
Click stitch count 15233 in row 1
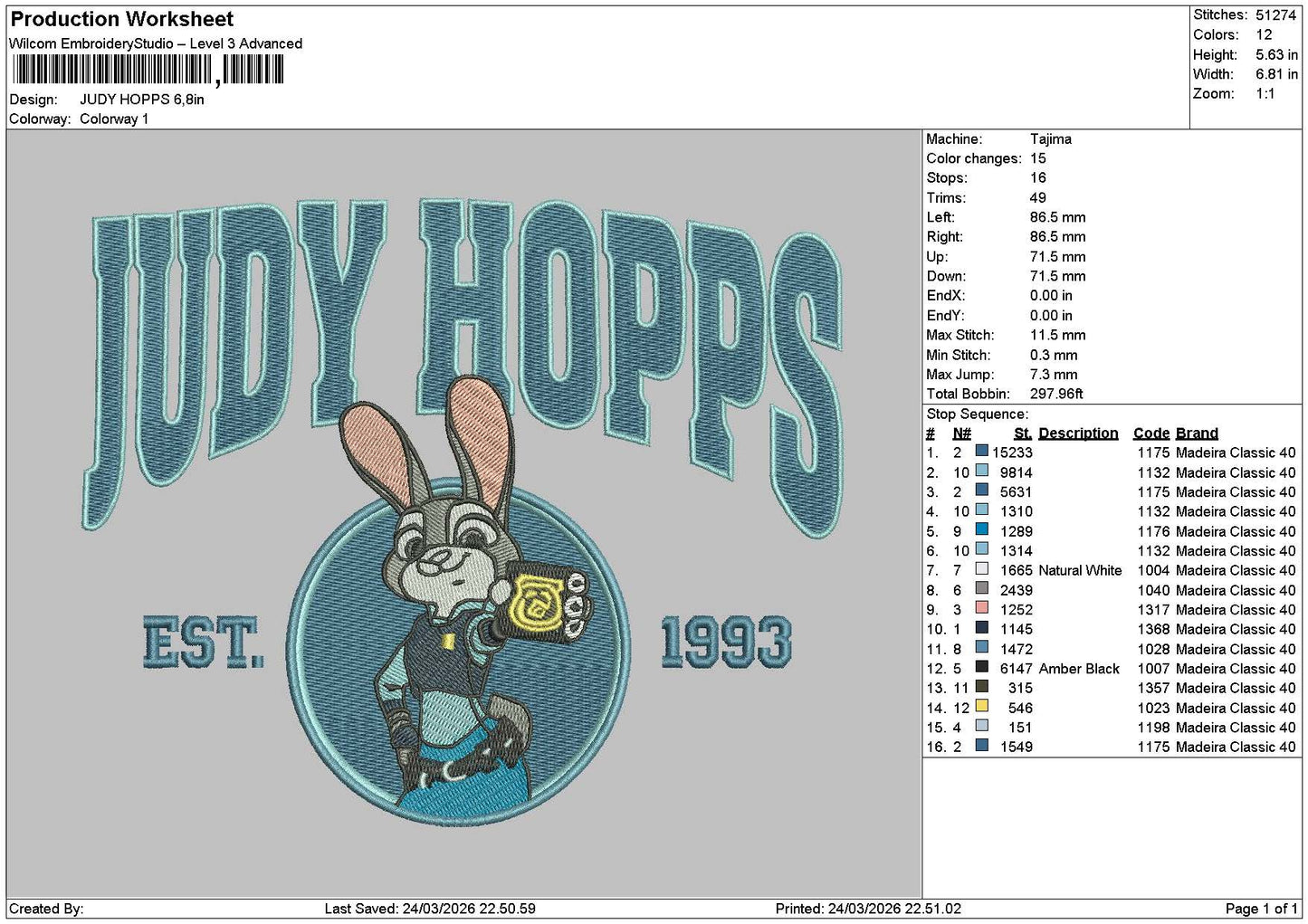point(1012,452)
